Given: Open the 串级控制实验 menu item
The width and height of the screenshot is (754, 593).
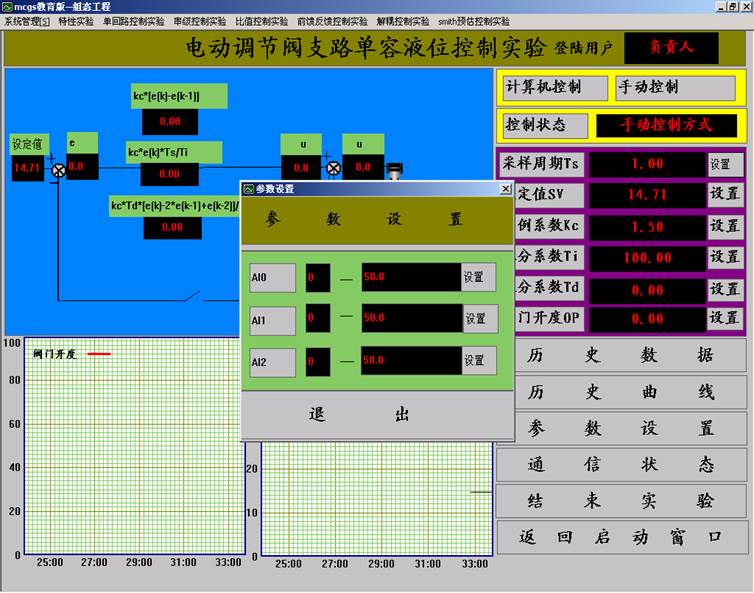Looking at the screenshot, I should pyautogui.click(x=199, y=21).
